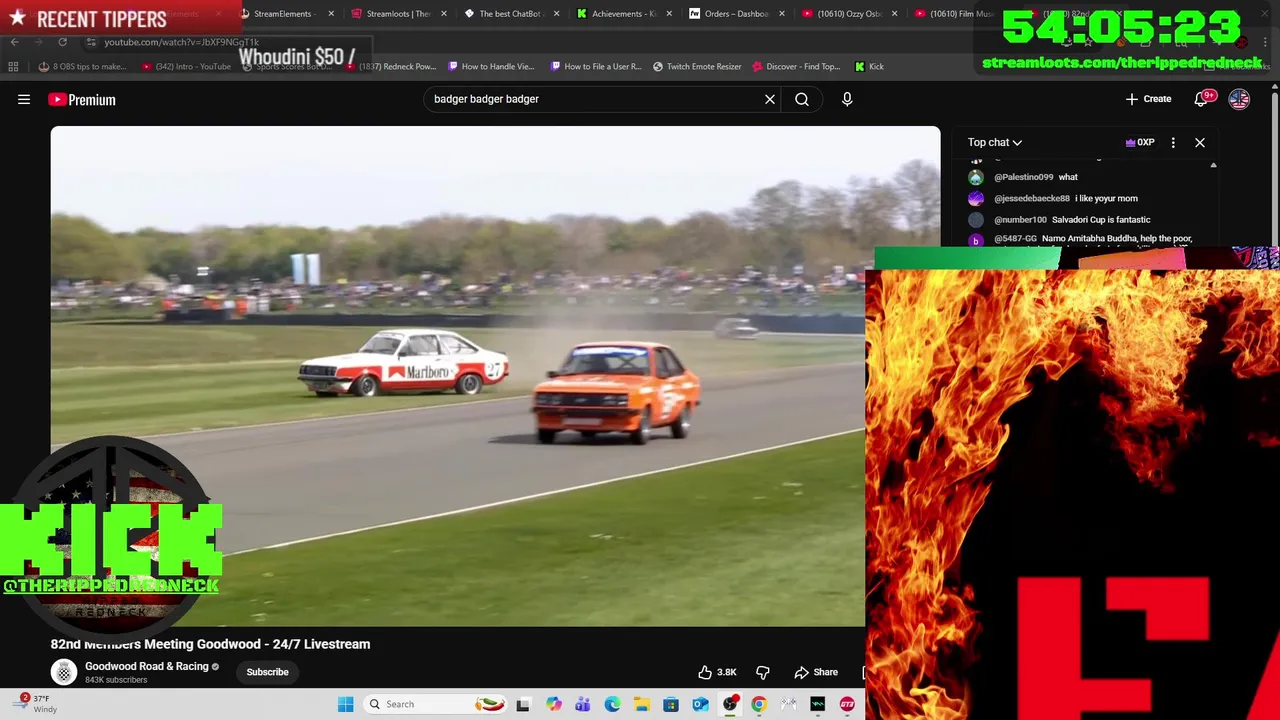
Task: Close the Orders Dashboard tab
Action: (x=781, y=14)
